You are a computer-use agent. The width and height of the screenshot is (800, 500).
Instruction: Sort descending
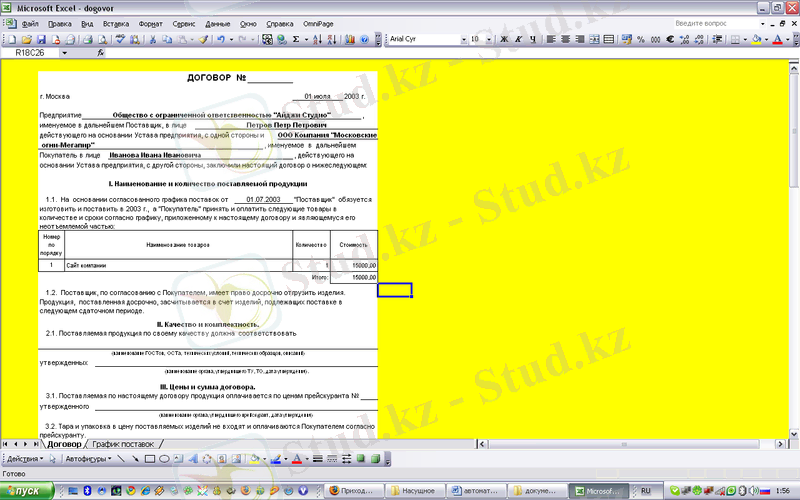[332, 39]
